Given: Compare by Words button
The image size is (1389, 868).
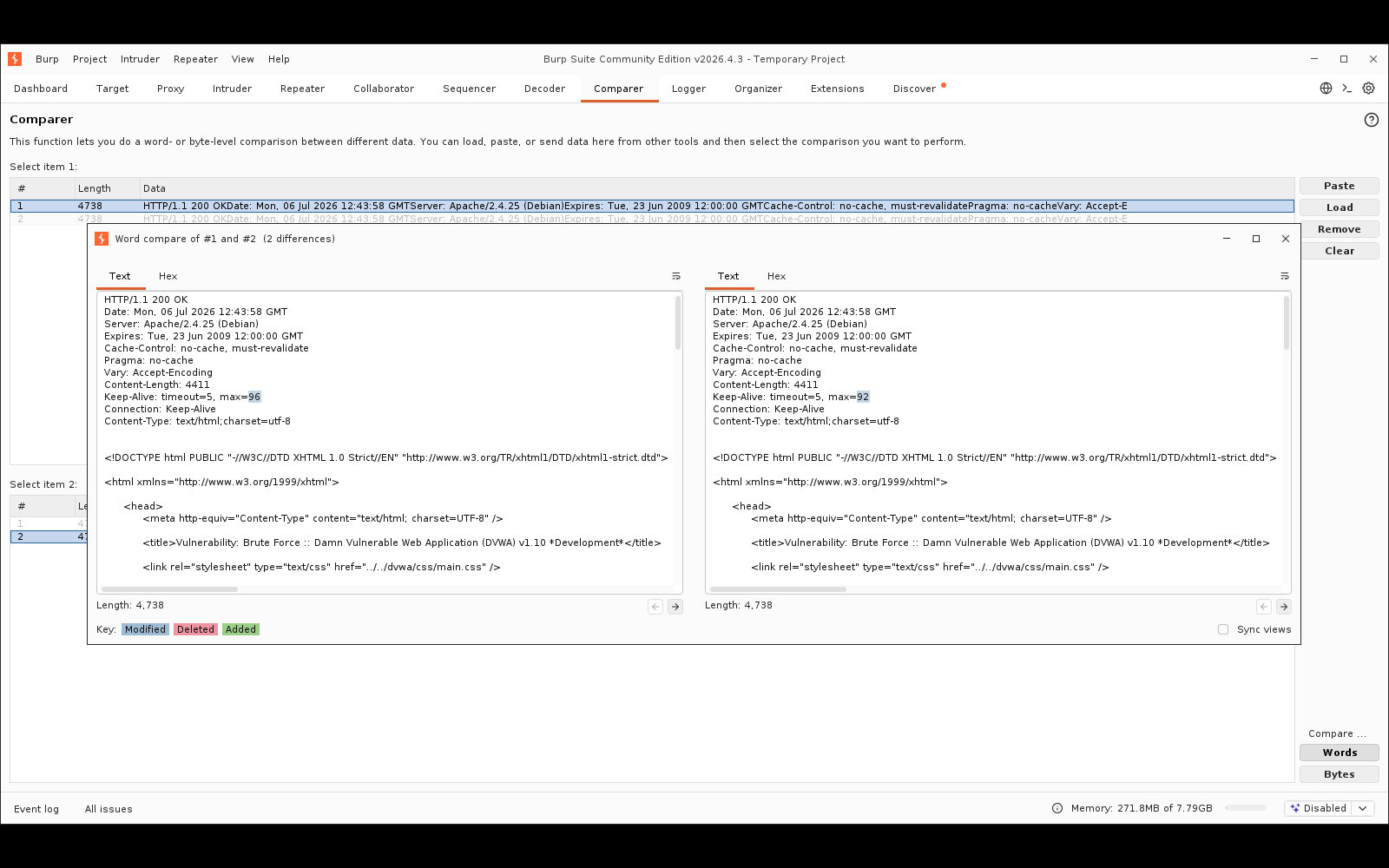Looking at the screenshot, I should coord(1340,753).
